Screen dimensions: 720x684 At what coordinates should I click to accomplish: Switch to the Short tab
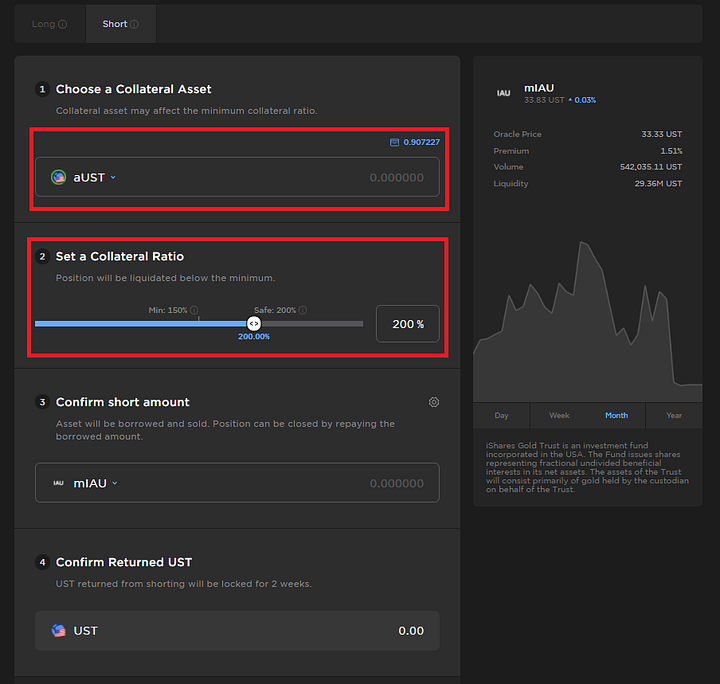click(x=121, y=24)
